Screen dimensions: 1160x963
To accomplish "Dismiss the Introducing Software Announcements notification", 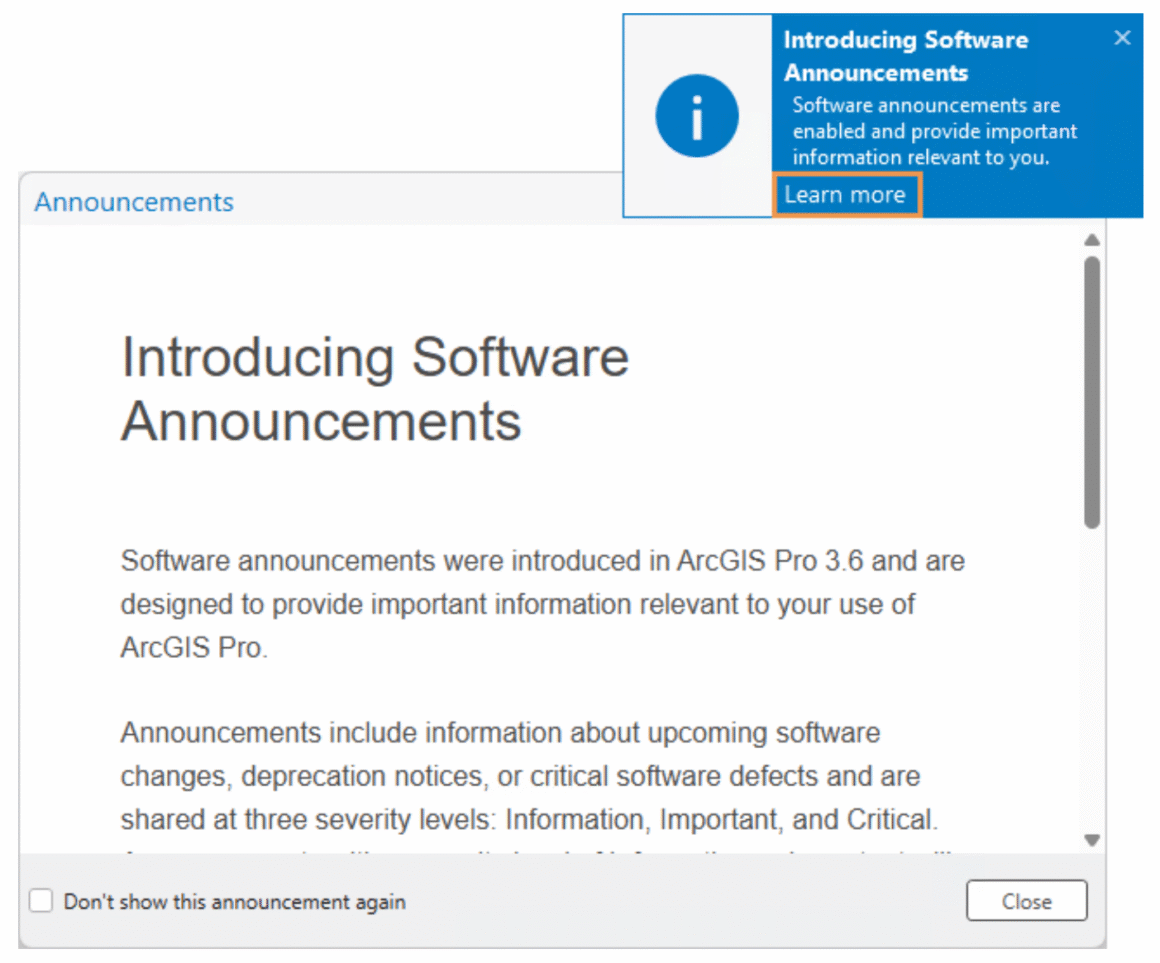I will pyautogui.click(x=1122, y=38).
